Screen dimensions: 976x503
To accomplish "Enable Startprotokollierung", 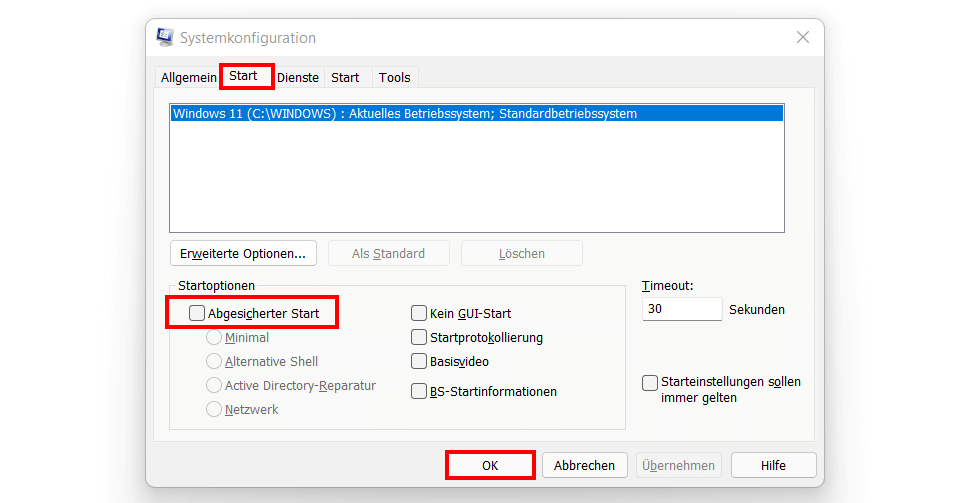I will pos(419,338).
